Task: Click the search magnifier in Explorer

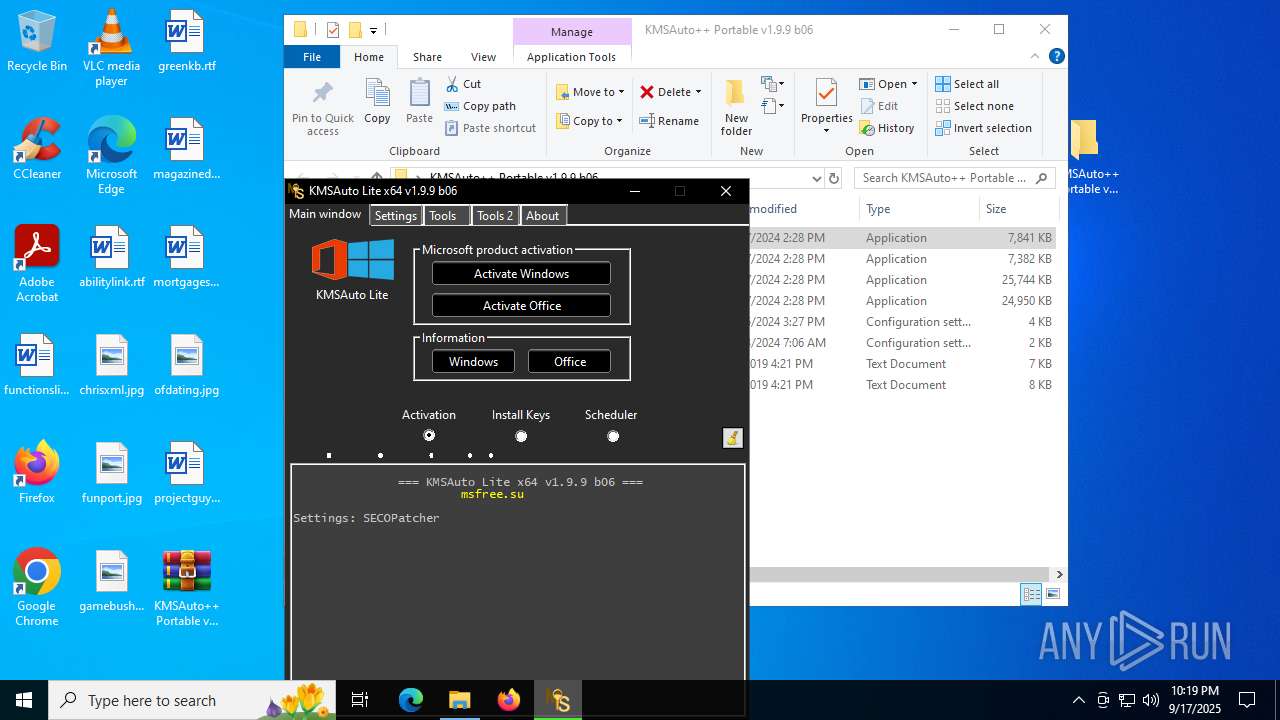Action: click(x=1042, y=178)
